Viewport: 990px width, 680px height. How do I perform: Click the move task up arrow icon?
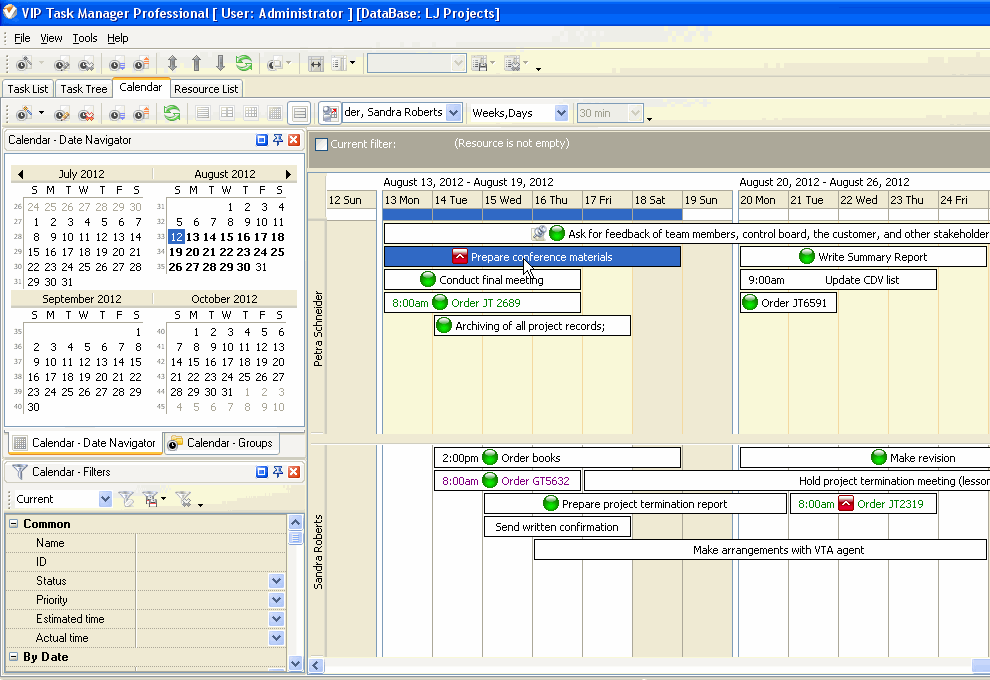[196, 63]
